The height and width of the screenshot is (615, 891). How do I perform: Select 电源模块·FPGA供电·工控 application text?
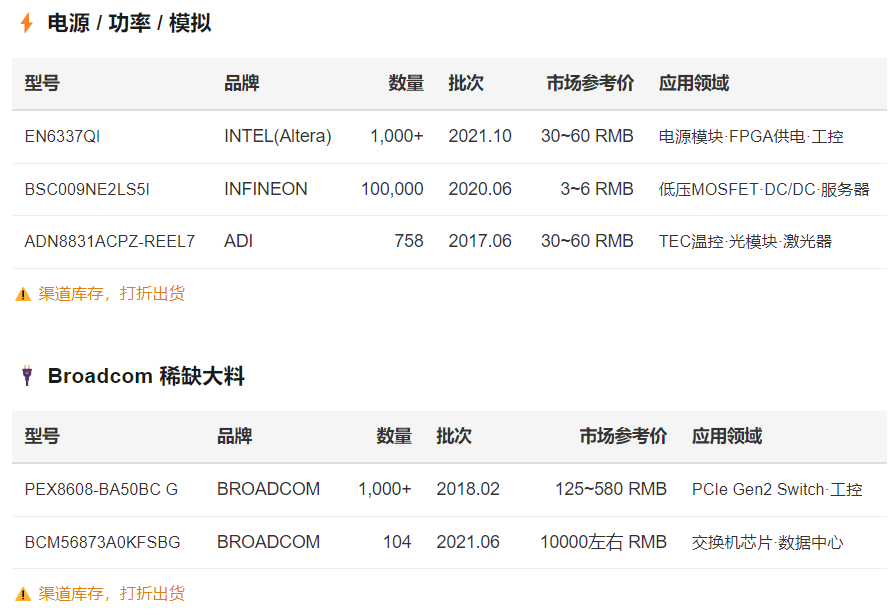click(751, 136)
